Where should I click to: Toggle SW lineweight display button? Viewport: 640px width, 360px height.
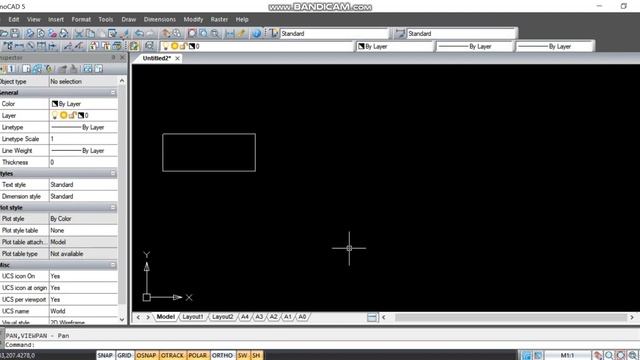coord(242,356)
